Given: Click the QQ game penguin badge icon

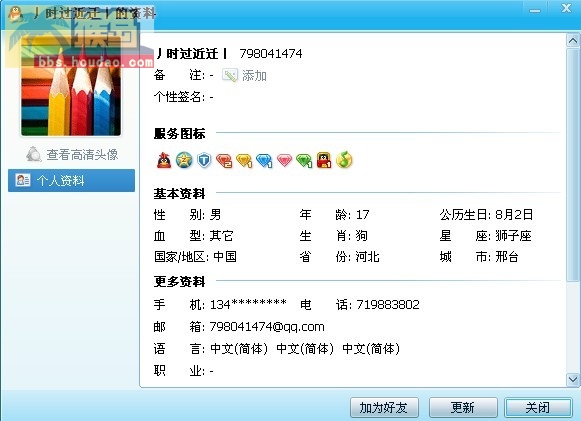Looking at the screenshot, I should click(x=324, y=160).
